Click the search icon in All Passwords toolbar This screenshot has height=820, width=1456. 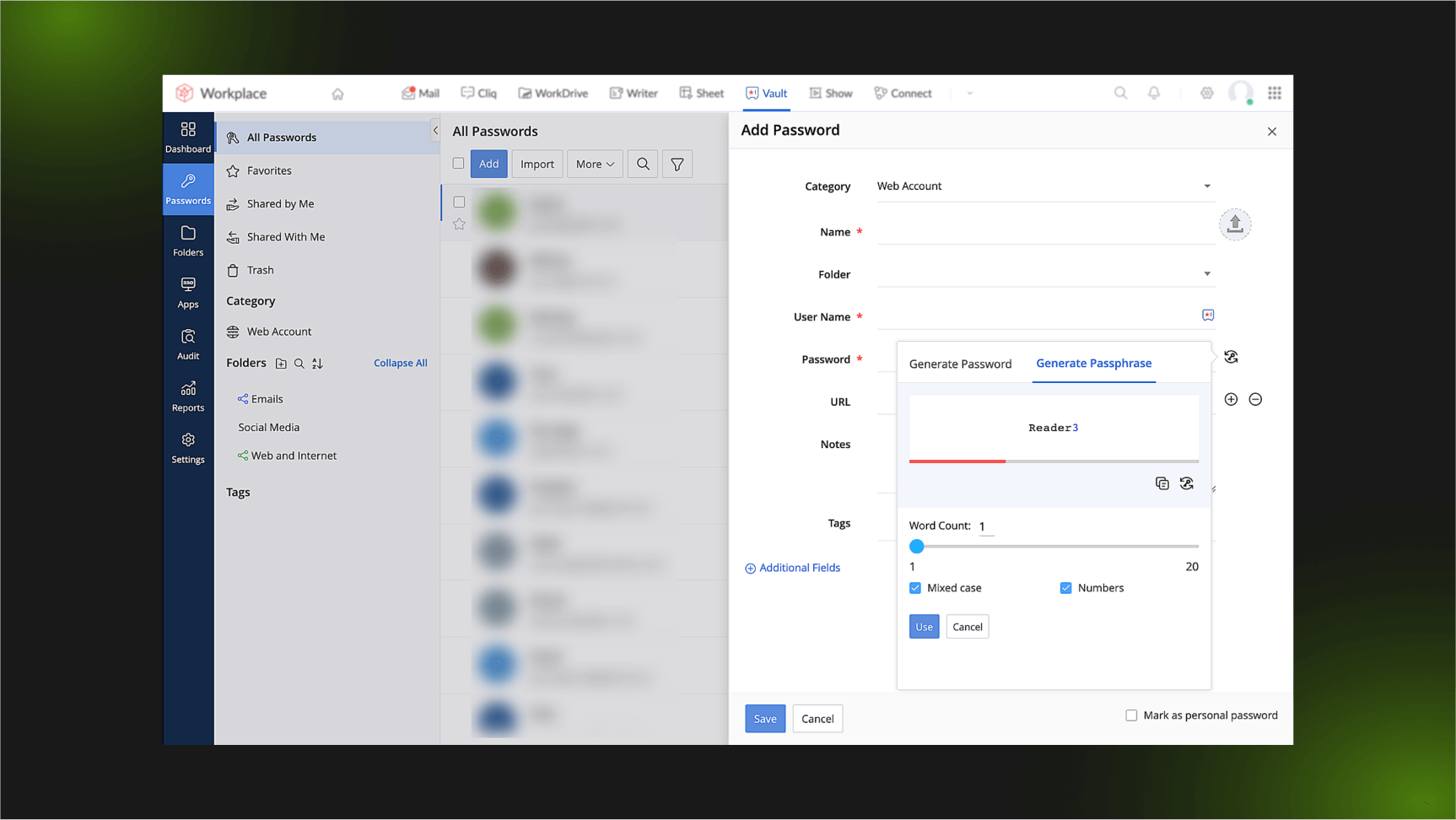tap(643, 165)
